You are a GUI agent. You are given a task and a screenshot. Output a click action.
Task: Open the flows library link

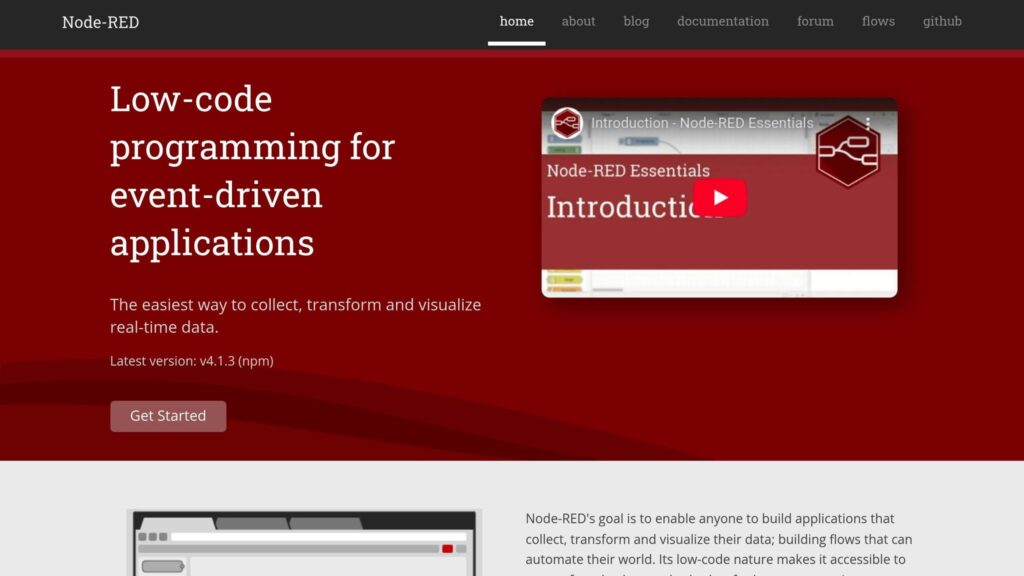(878, 22)
